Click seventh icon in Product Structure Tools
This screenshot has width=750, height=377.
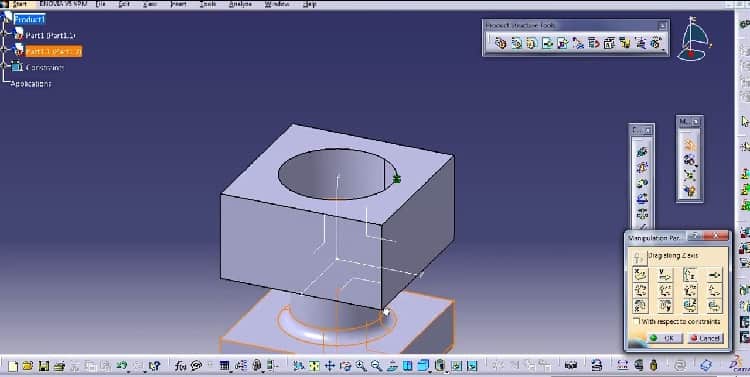pos(594,44)
